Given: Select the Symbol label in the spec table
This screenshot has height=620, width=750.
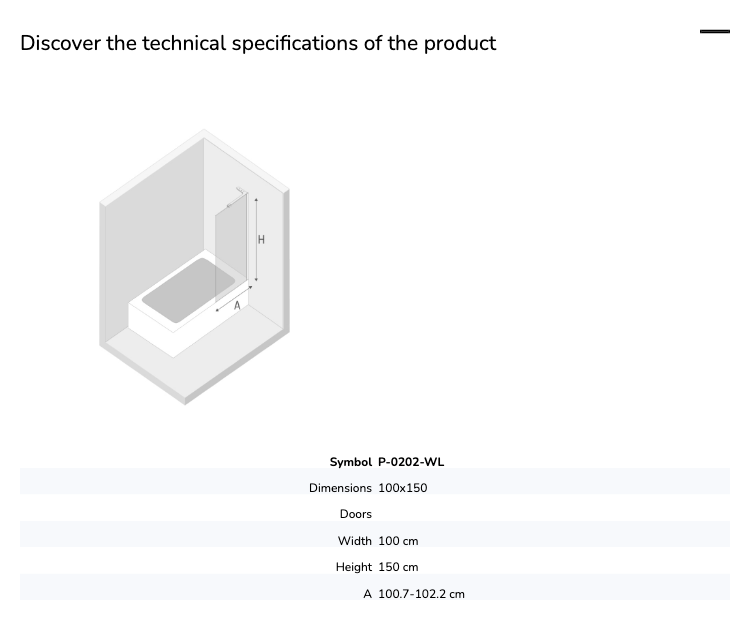Looking at the screenshot, I should coord(351,462).
